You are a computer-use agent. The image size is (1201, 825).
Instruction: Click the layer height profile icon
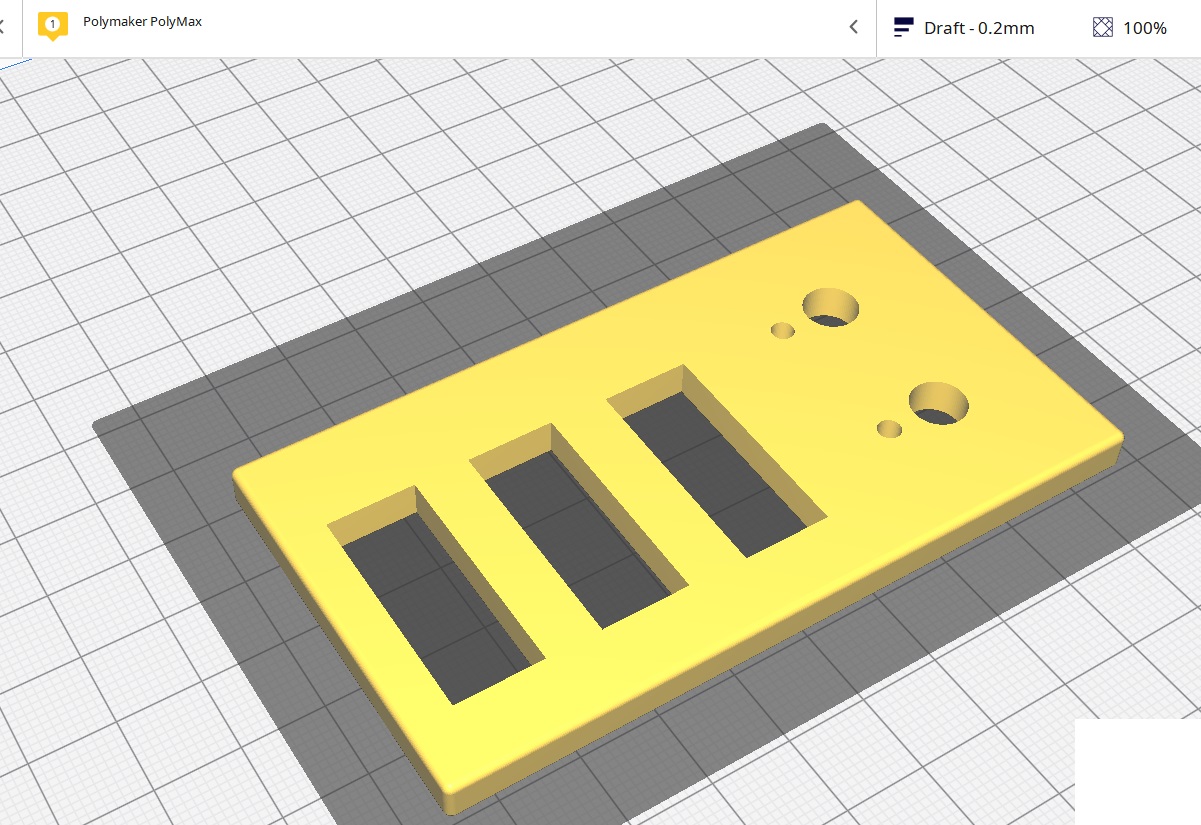tap(903, 27)
